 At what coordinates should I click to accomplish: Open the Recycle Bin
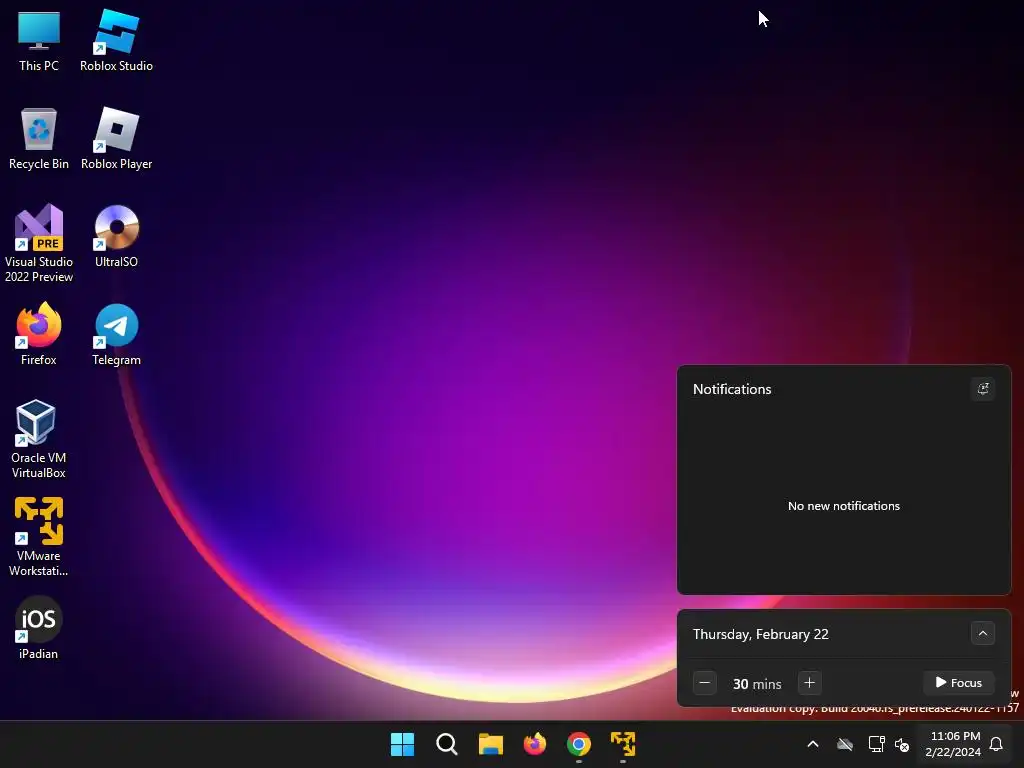coord(39,138)
